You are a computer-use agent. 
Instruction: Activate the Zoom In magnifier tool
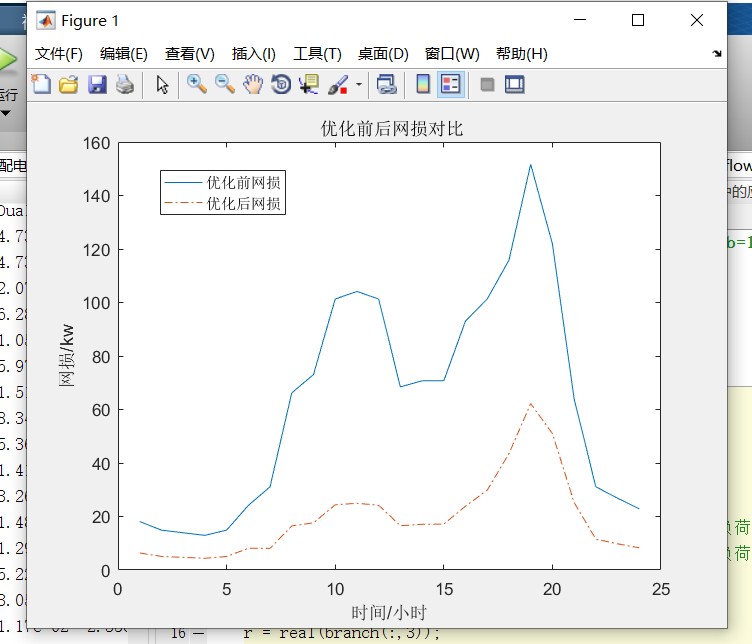pyautogui.click(x=197, y=84)
